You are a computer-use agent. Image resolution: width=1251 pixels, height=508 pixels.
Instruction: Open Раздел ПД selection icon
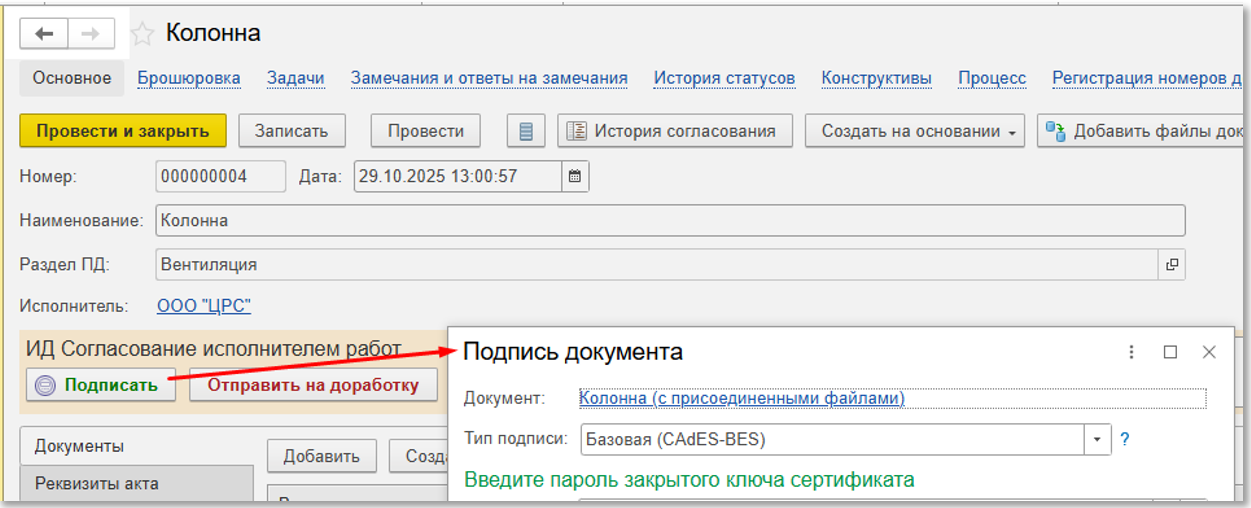point(1171,265)
